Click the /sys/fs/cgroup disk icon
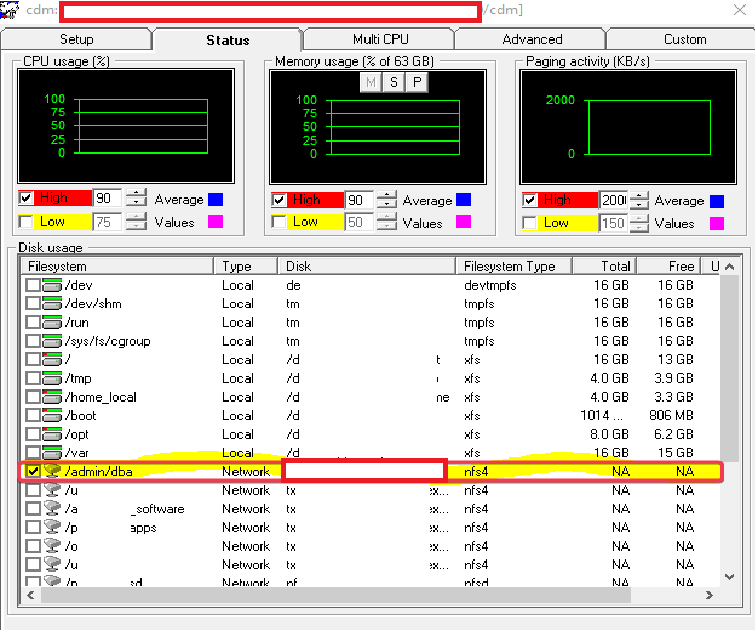 click(x=53, y=341)
